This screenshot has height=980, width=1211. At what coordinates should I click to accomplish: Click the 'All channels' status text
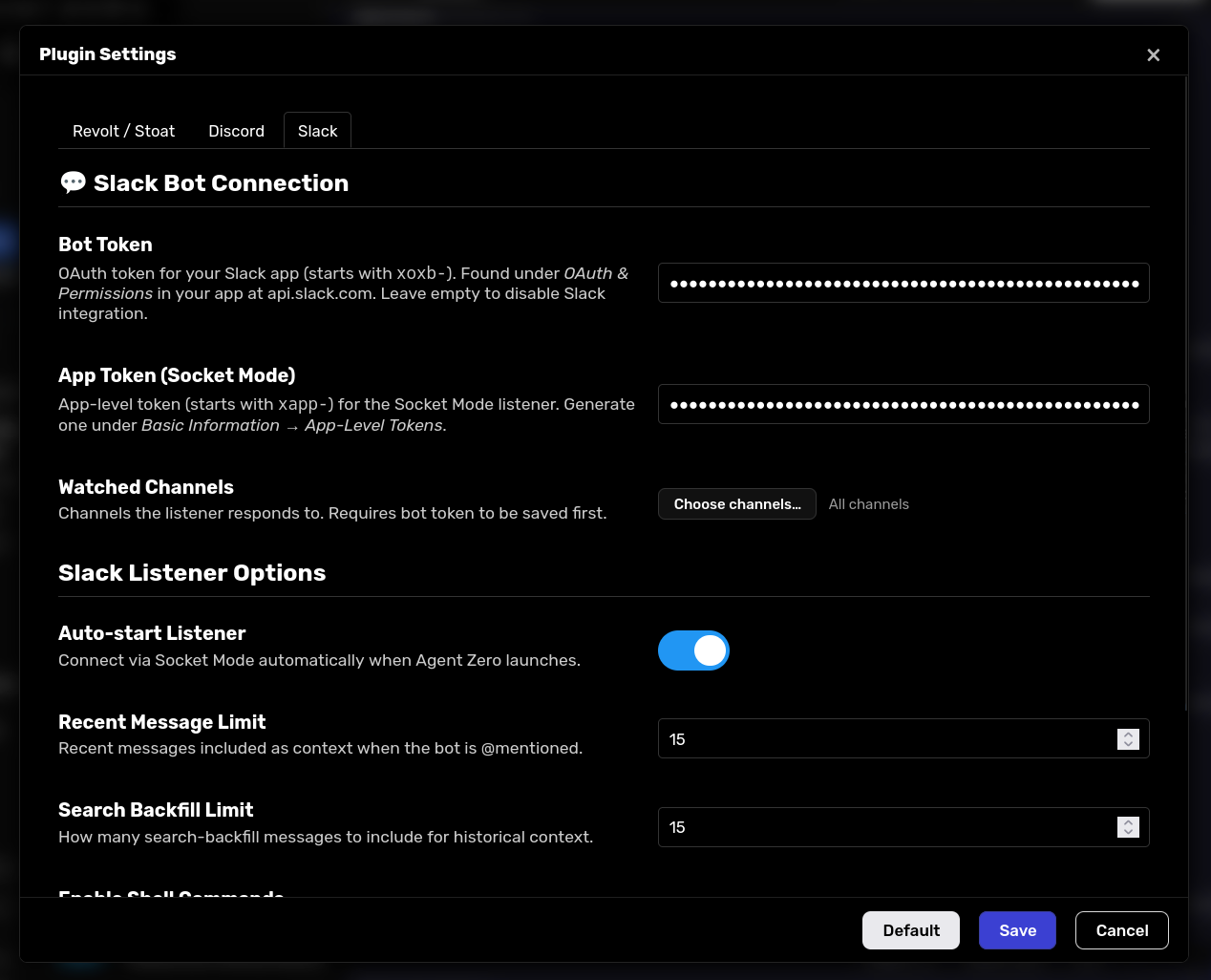click(869, 504)
